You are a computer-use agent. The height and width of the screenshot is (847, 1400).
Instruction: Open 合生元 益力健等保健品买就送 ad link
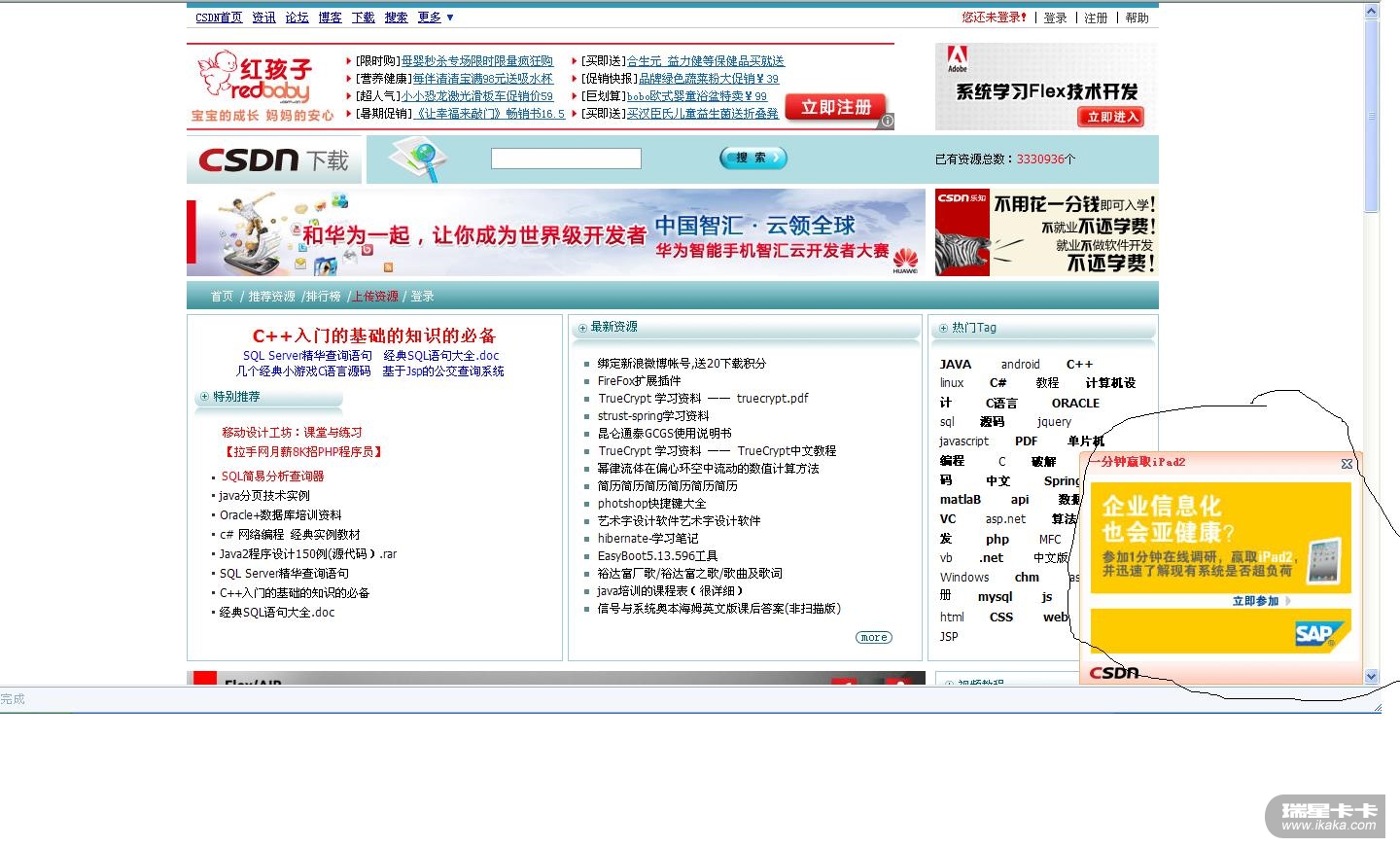click(x=706, y=61)
